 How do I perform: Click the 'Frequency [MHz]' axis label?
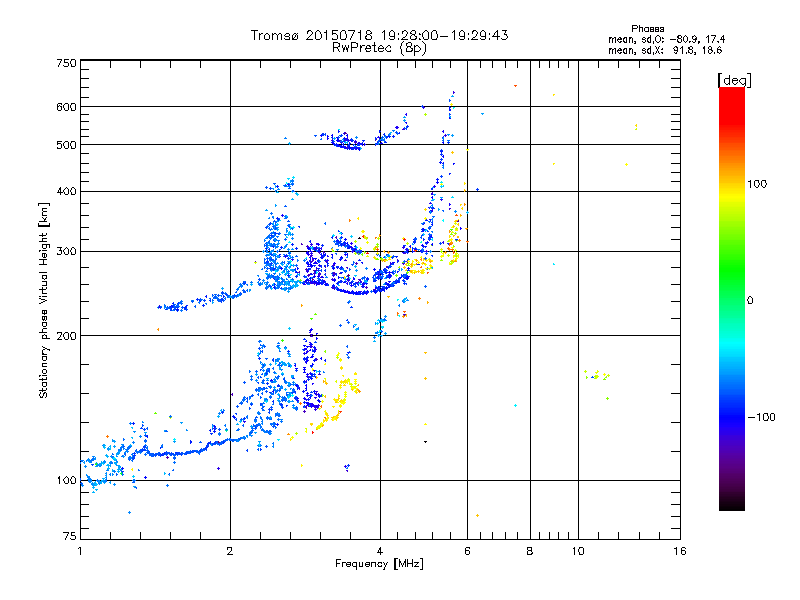coord(379,564)
